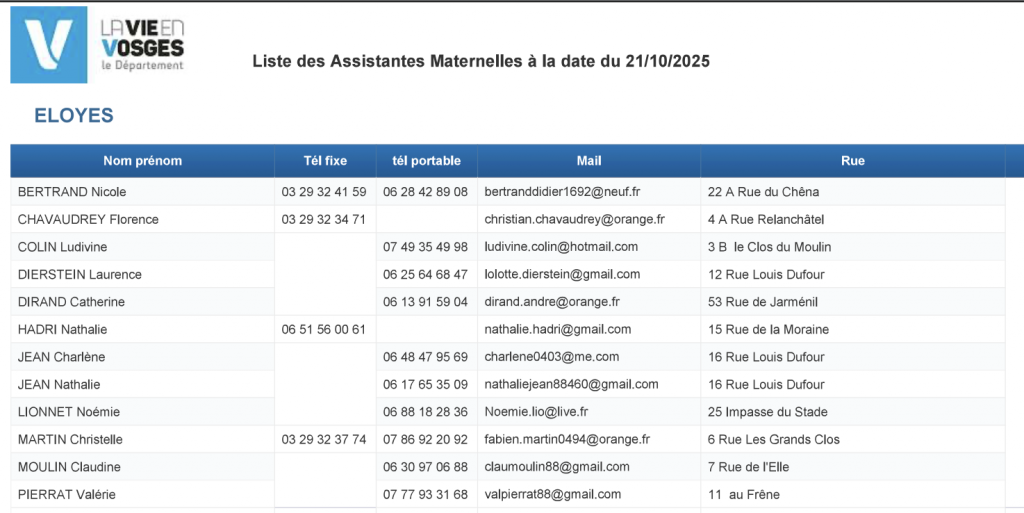Click HADRI Nathalie's phone 06 51 56 00 61
Viewport: 1024px width, 513px height.
(324, 329)
